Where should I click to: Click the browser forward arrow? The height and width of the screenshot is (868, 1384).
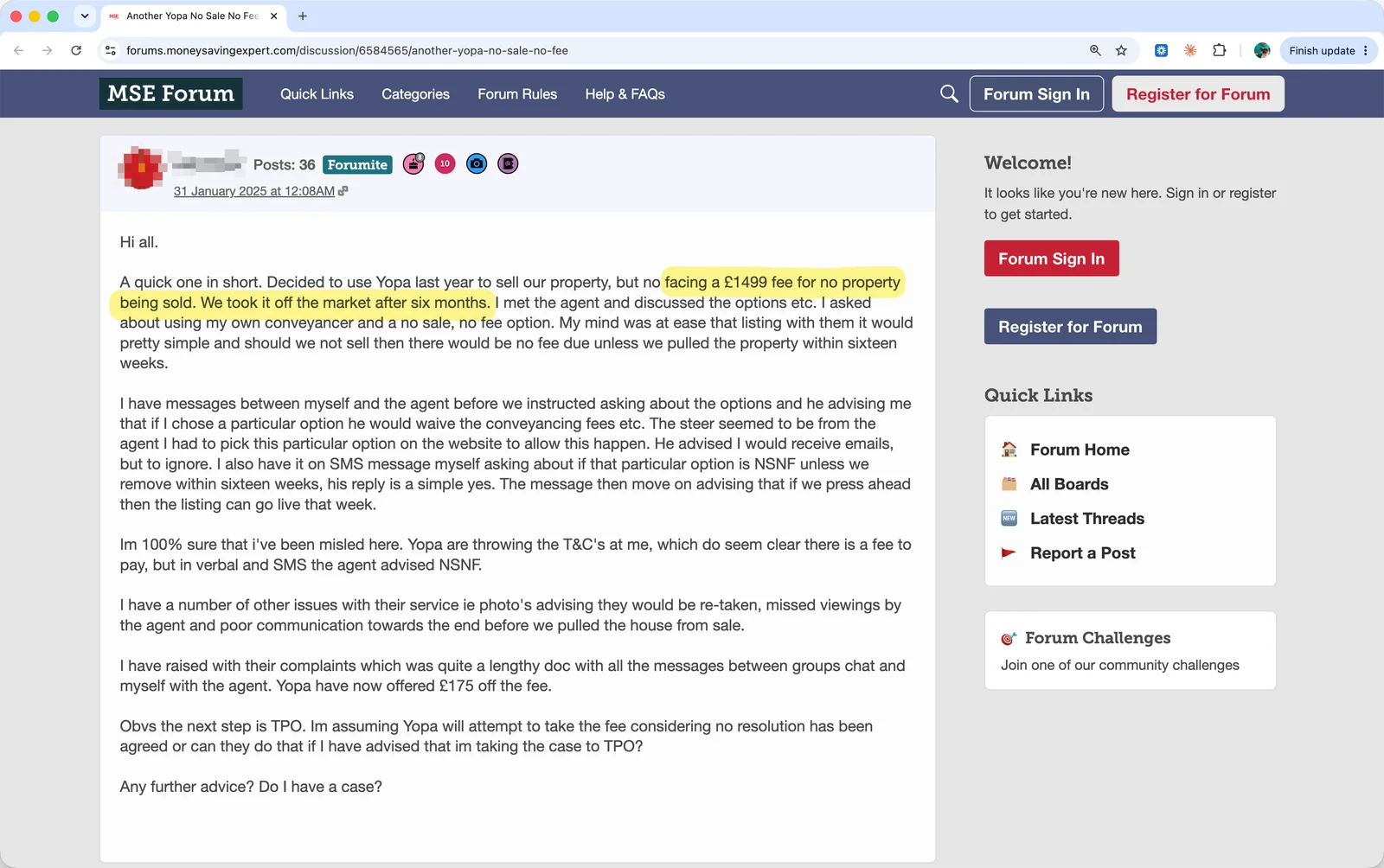point(47,50)
